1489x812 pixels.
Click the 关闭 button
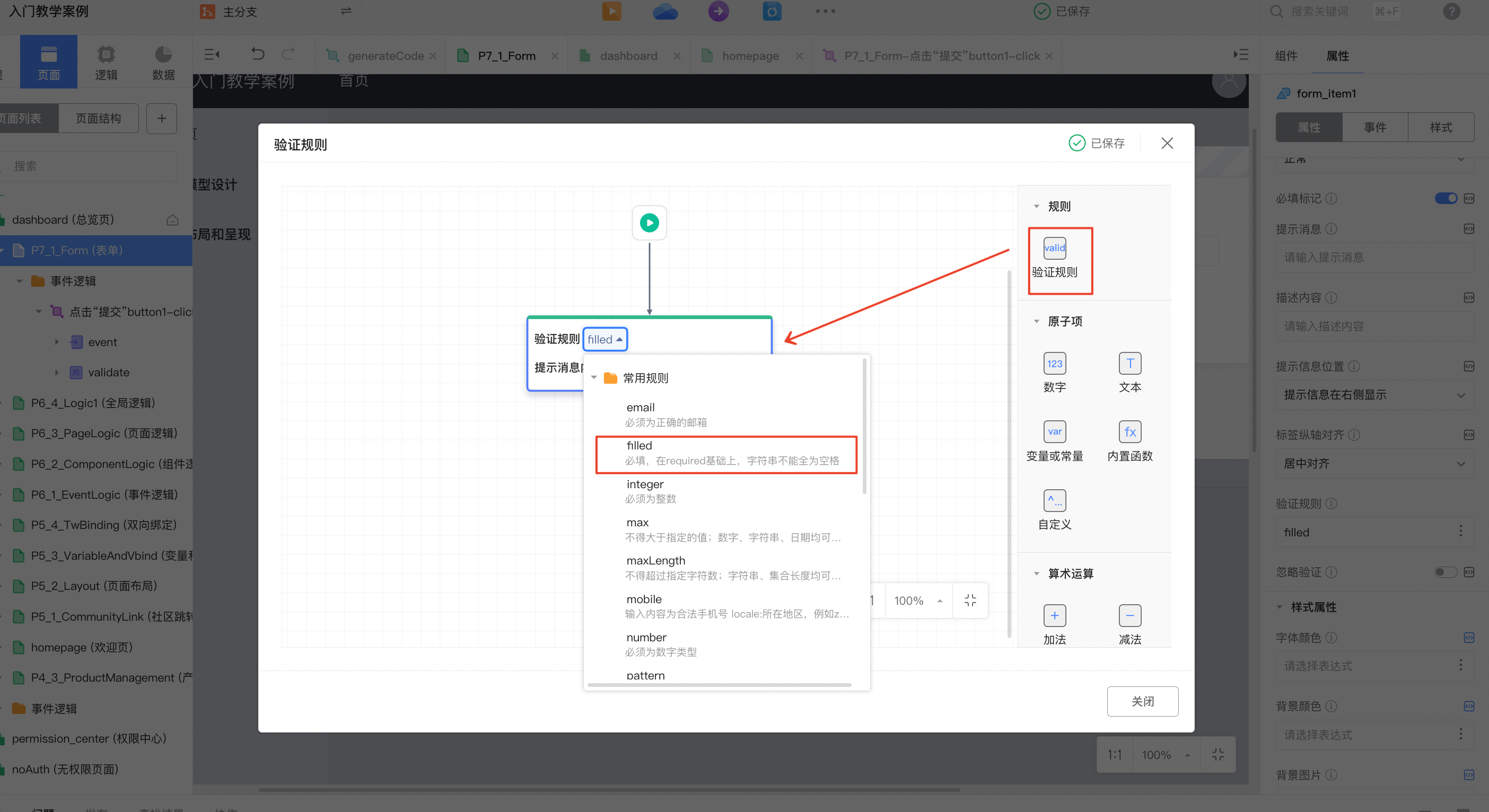click(1142, 702)
